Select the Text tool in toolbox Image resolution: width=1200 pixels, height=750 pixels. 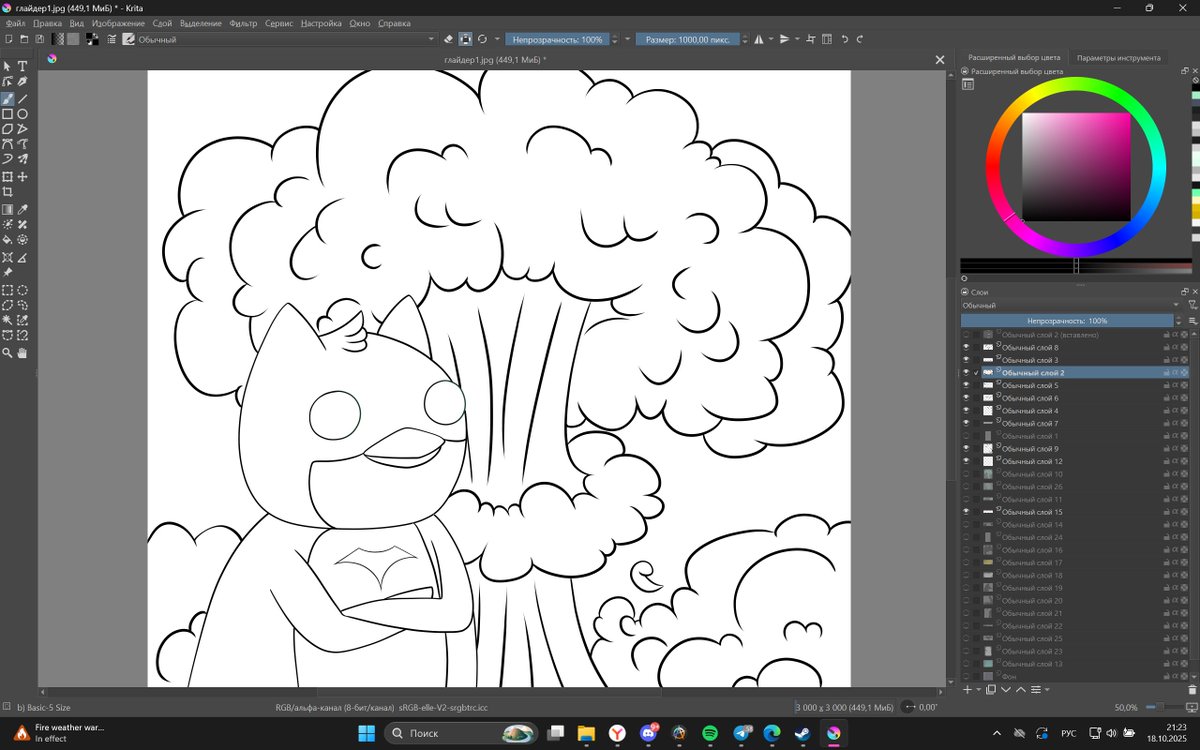pos(22,66)
